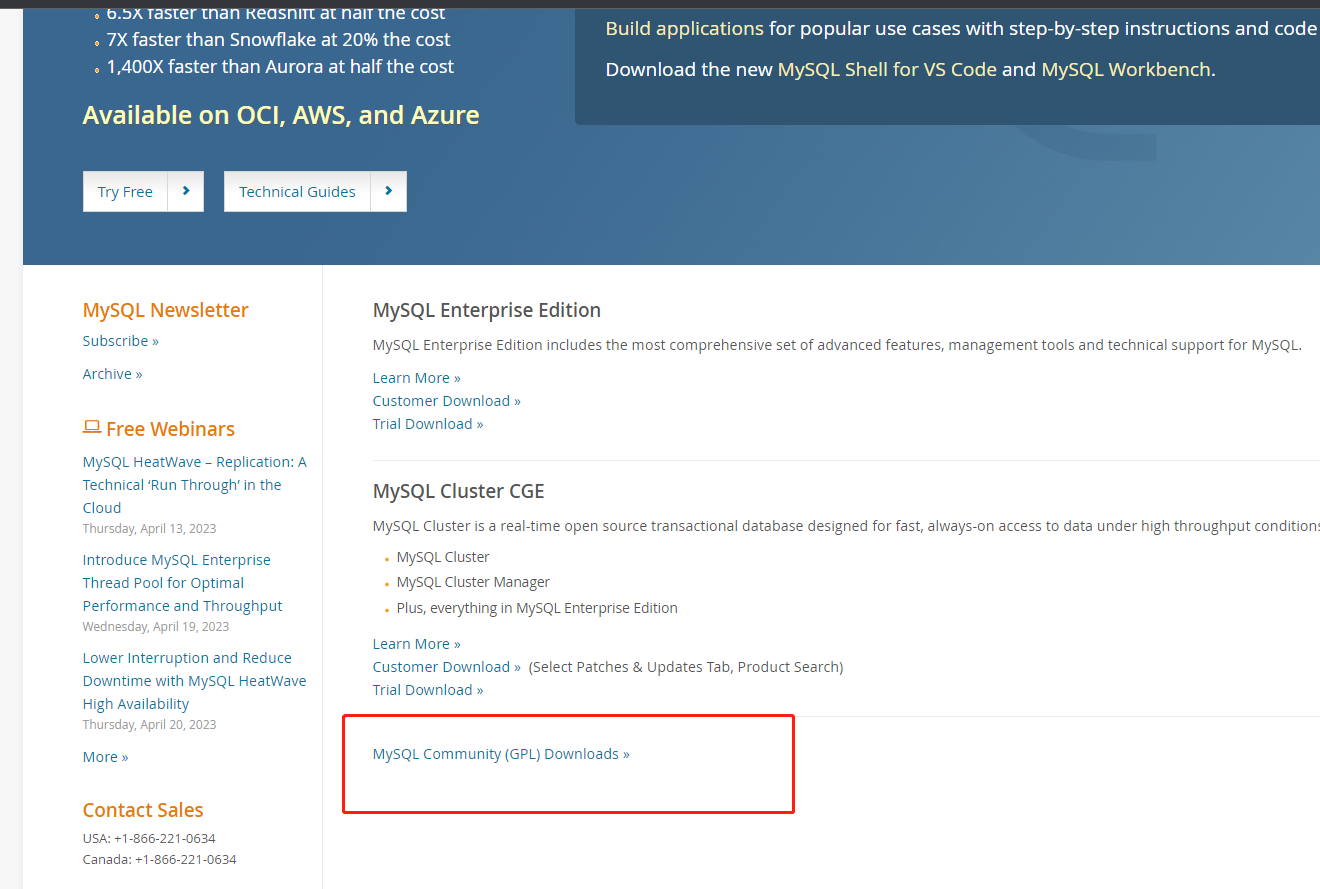Click '7X faster than Snowflake' bullet text

pos(279,40)
